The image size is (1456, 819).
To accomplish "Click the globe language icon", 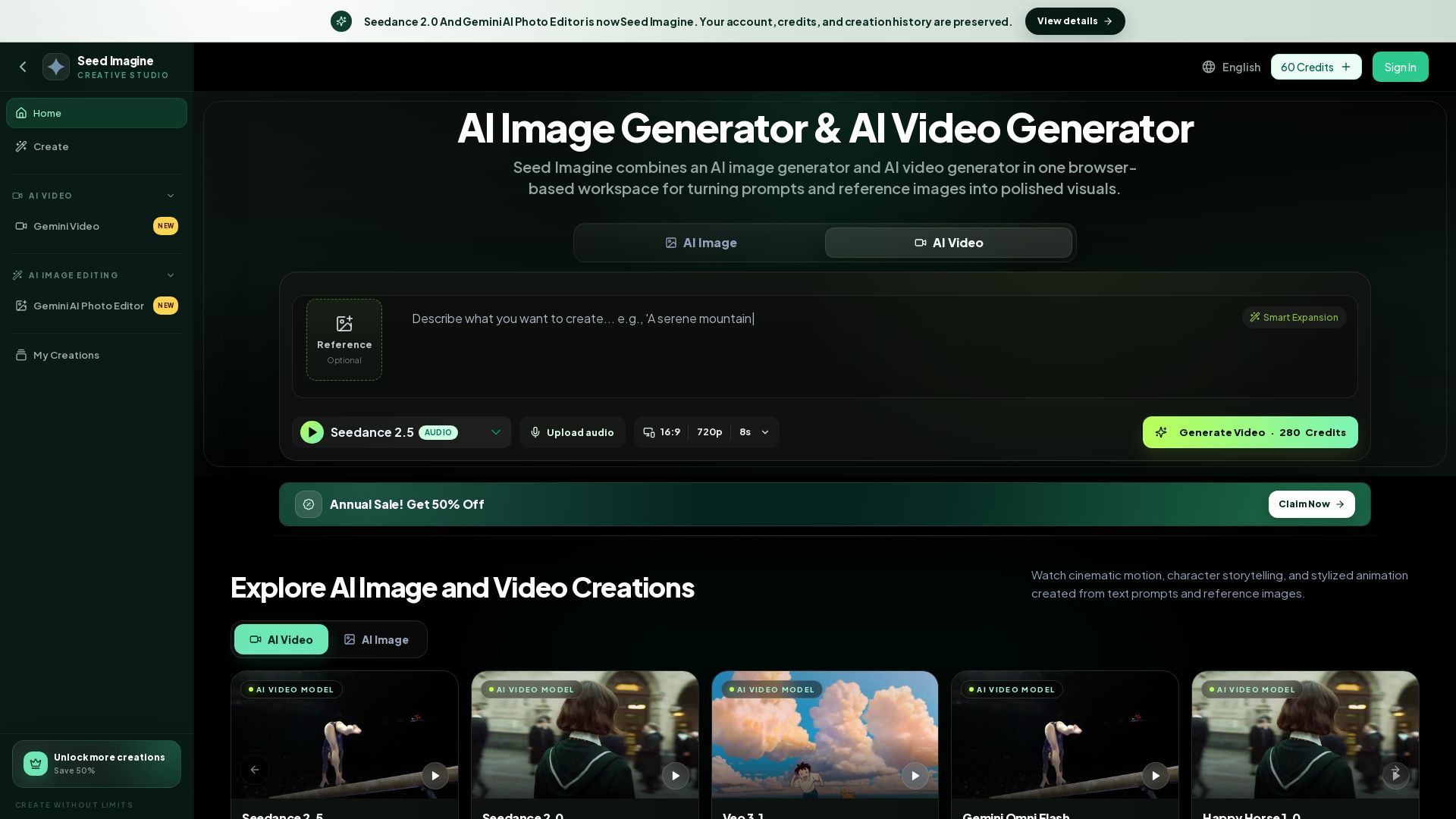I will coord(1209,67).
